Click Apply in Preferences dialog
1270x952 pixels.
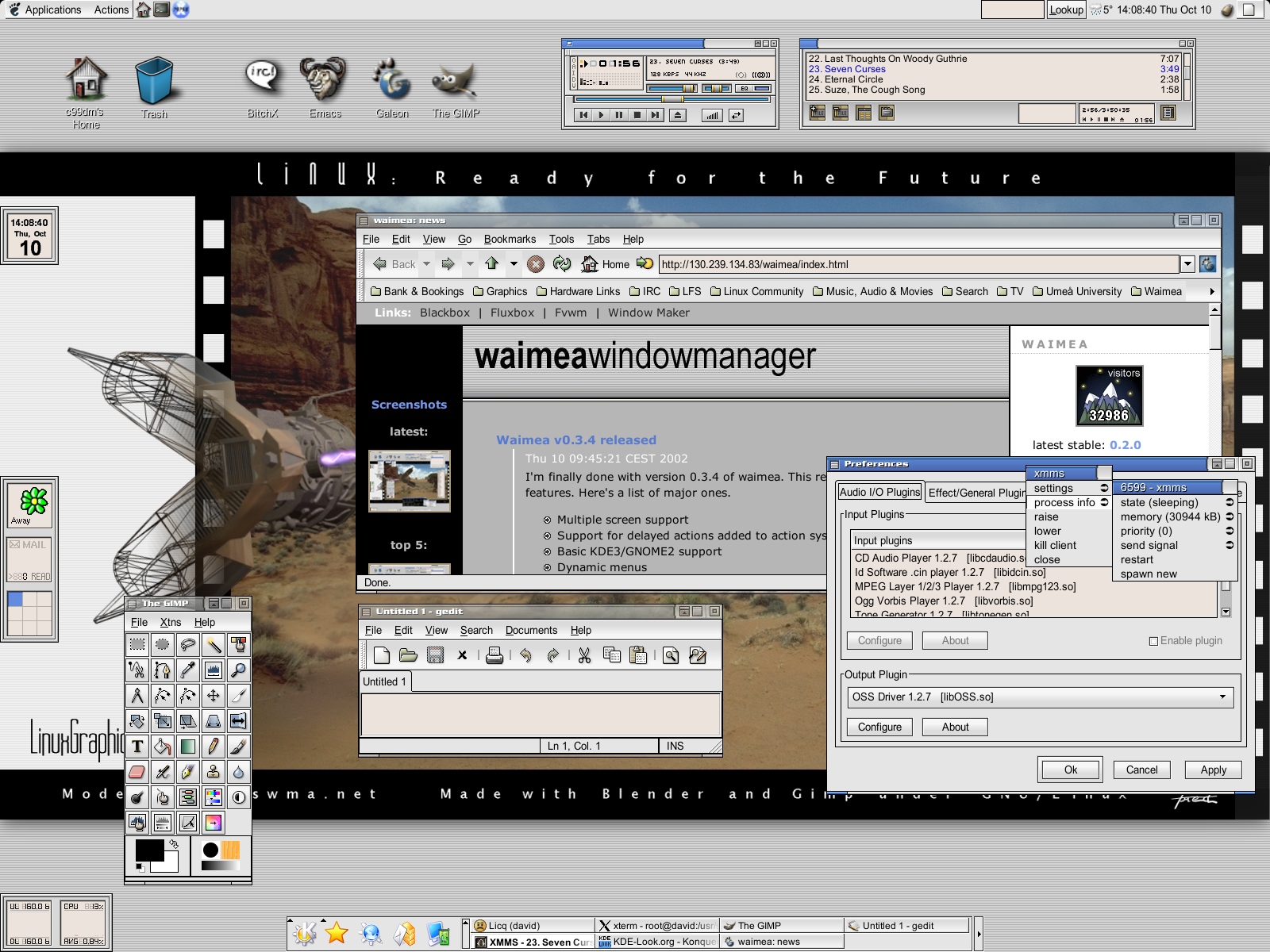[1213, 770]
